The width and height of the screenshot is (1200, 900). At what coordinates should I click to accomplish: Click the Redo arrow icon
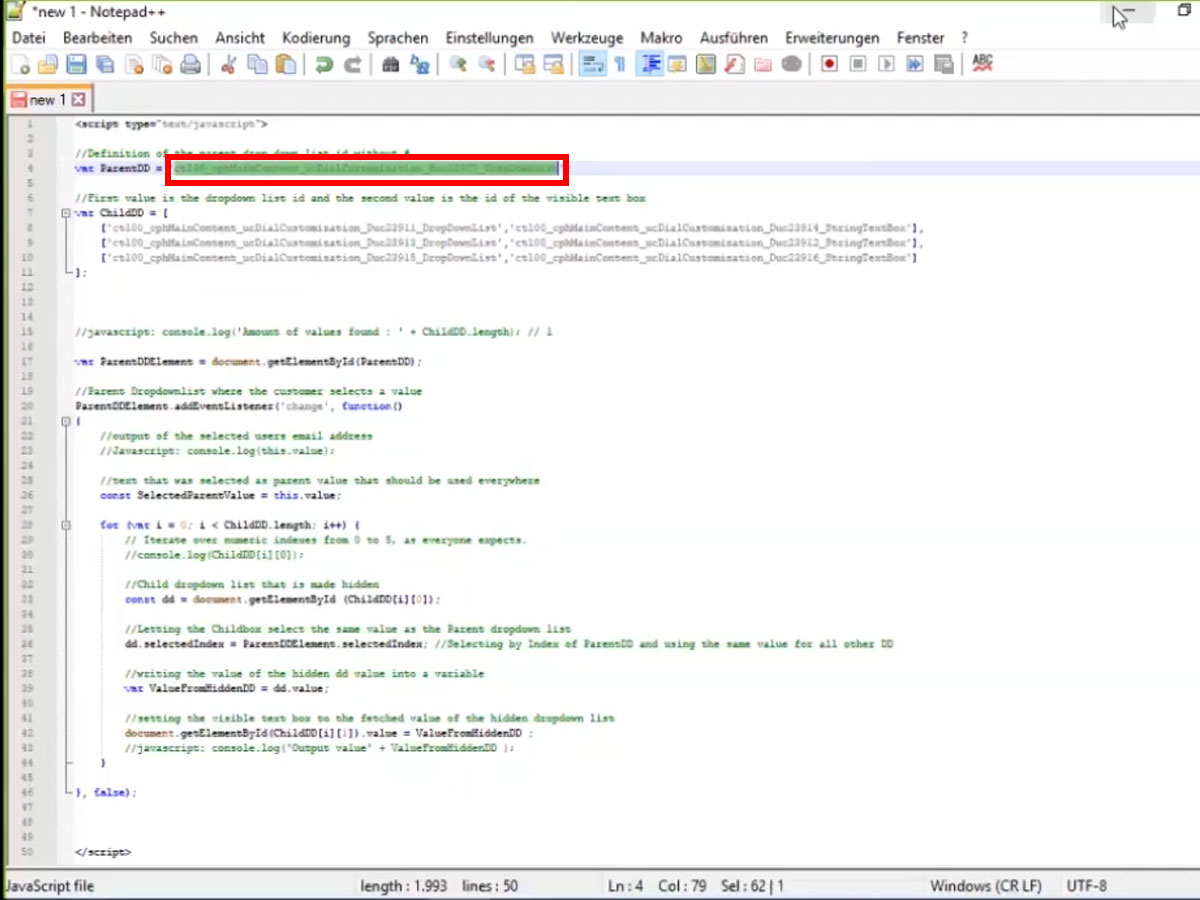(352, 65)
